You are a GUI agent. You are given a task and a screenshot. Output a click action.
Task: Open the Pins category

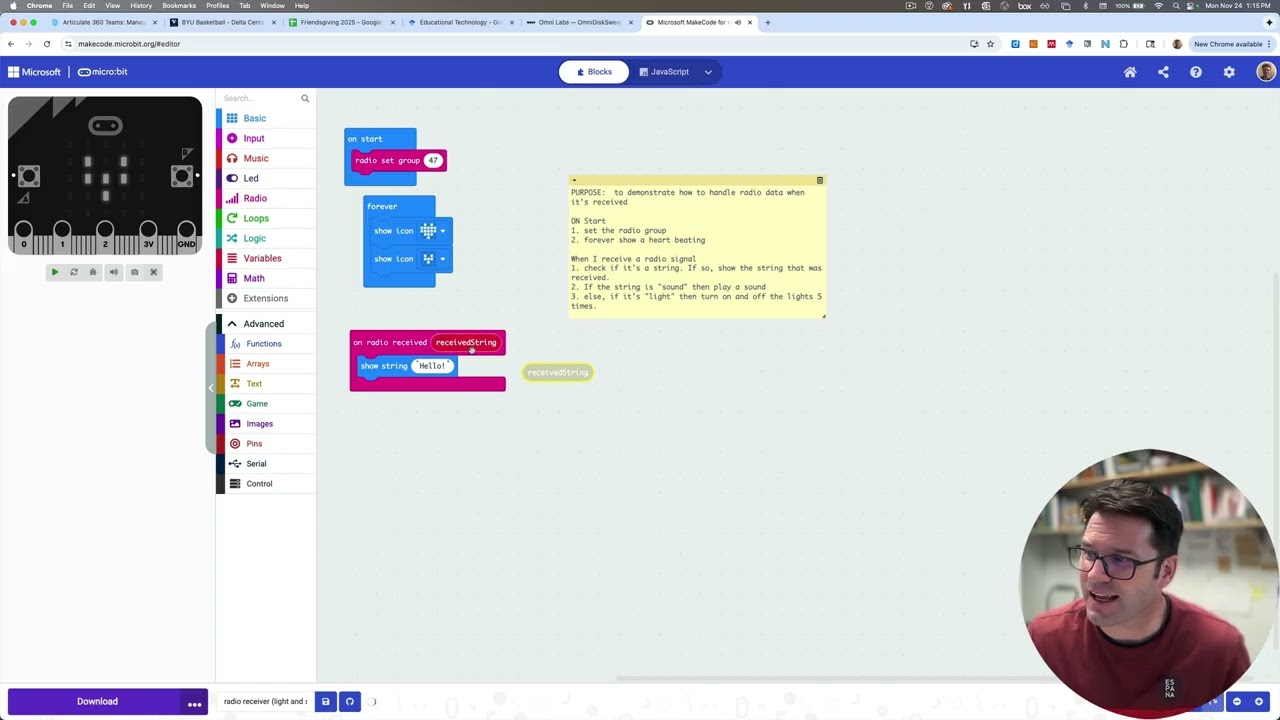click(265, 444)
